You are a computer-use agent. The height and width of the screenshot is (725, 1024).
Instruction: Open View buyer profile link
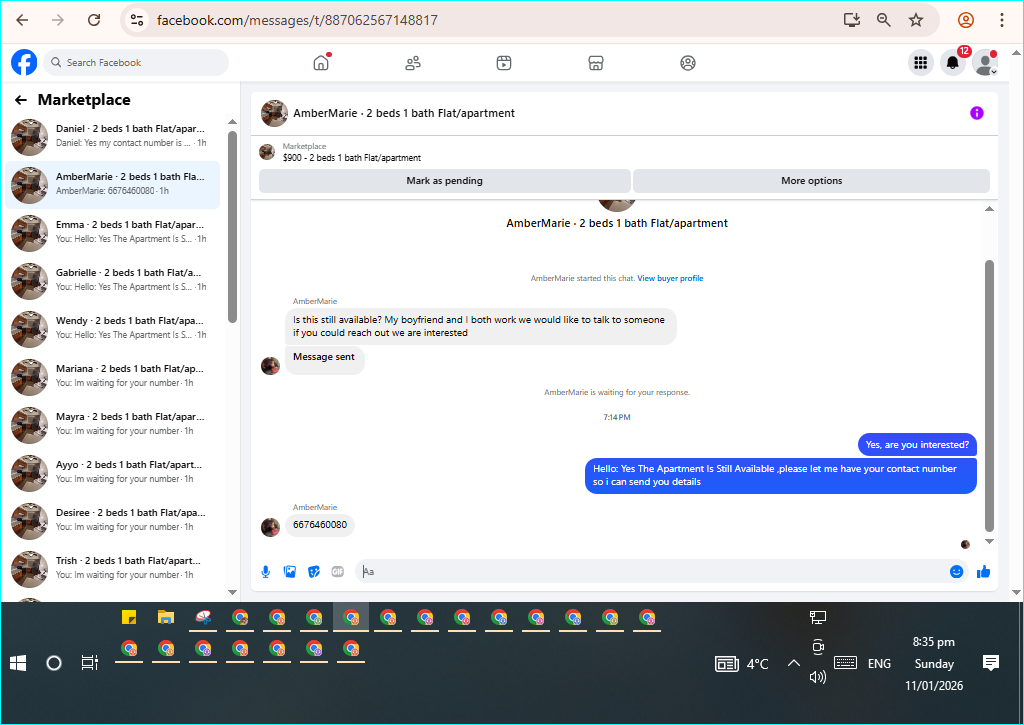670,278
